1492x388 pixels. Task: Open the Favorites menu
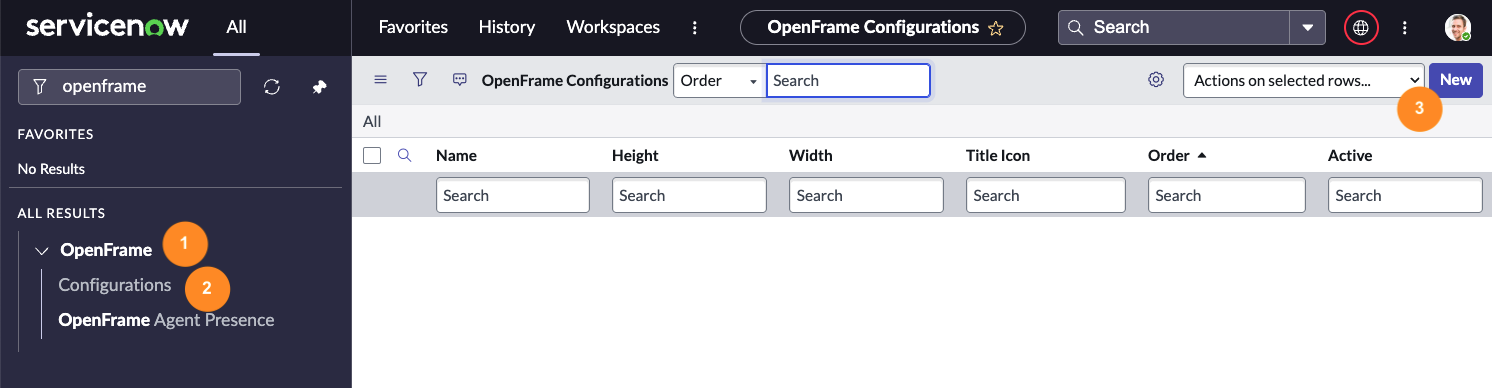coord(413,27)
